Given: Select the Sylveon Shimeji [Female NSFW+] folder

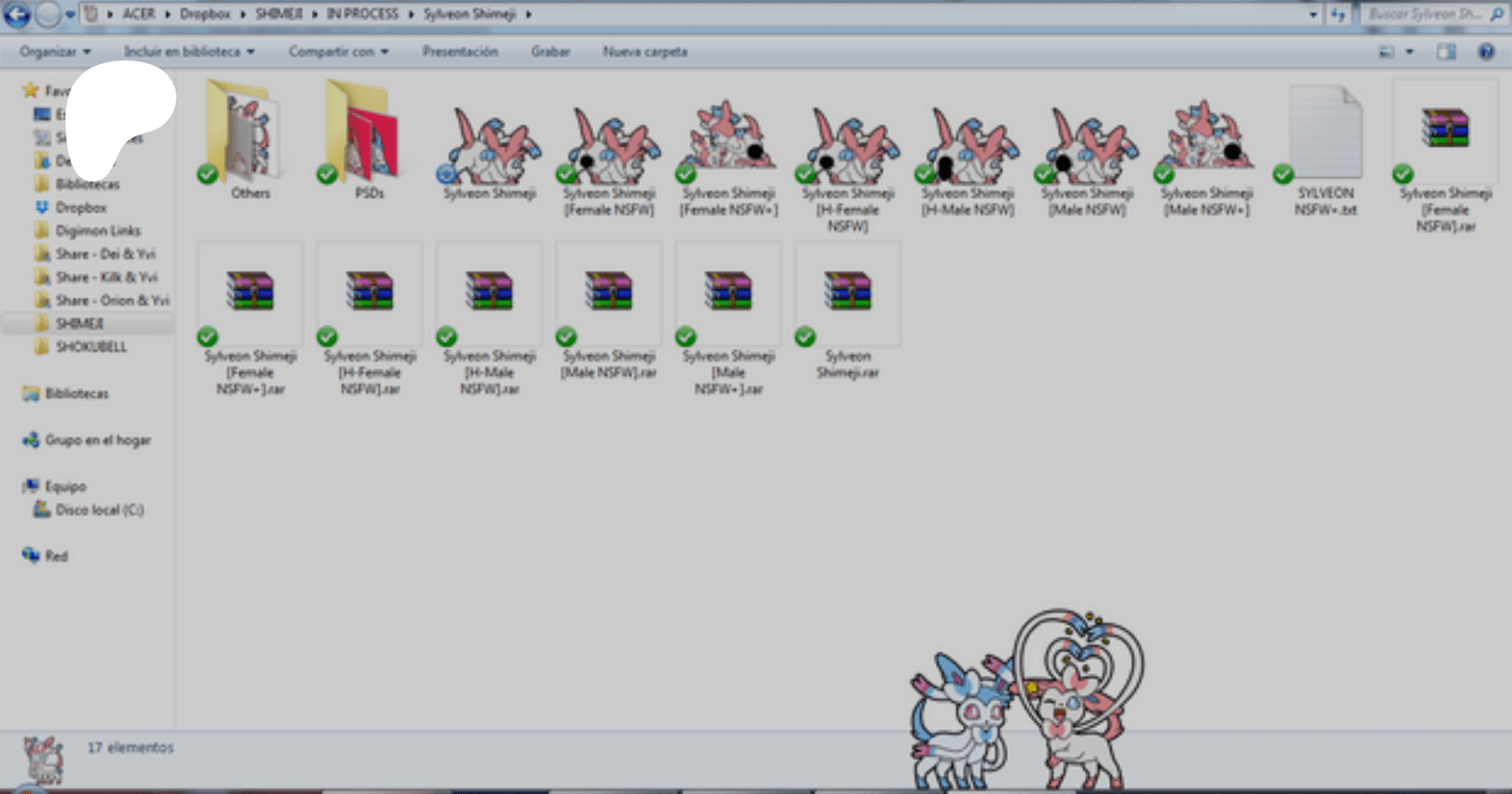Looking at the screenshot, I should [x=728, y=160].
